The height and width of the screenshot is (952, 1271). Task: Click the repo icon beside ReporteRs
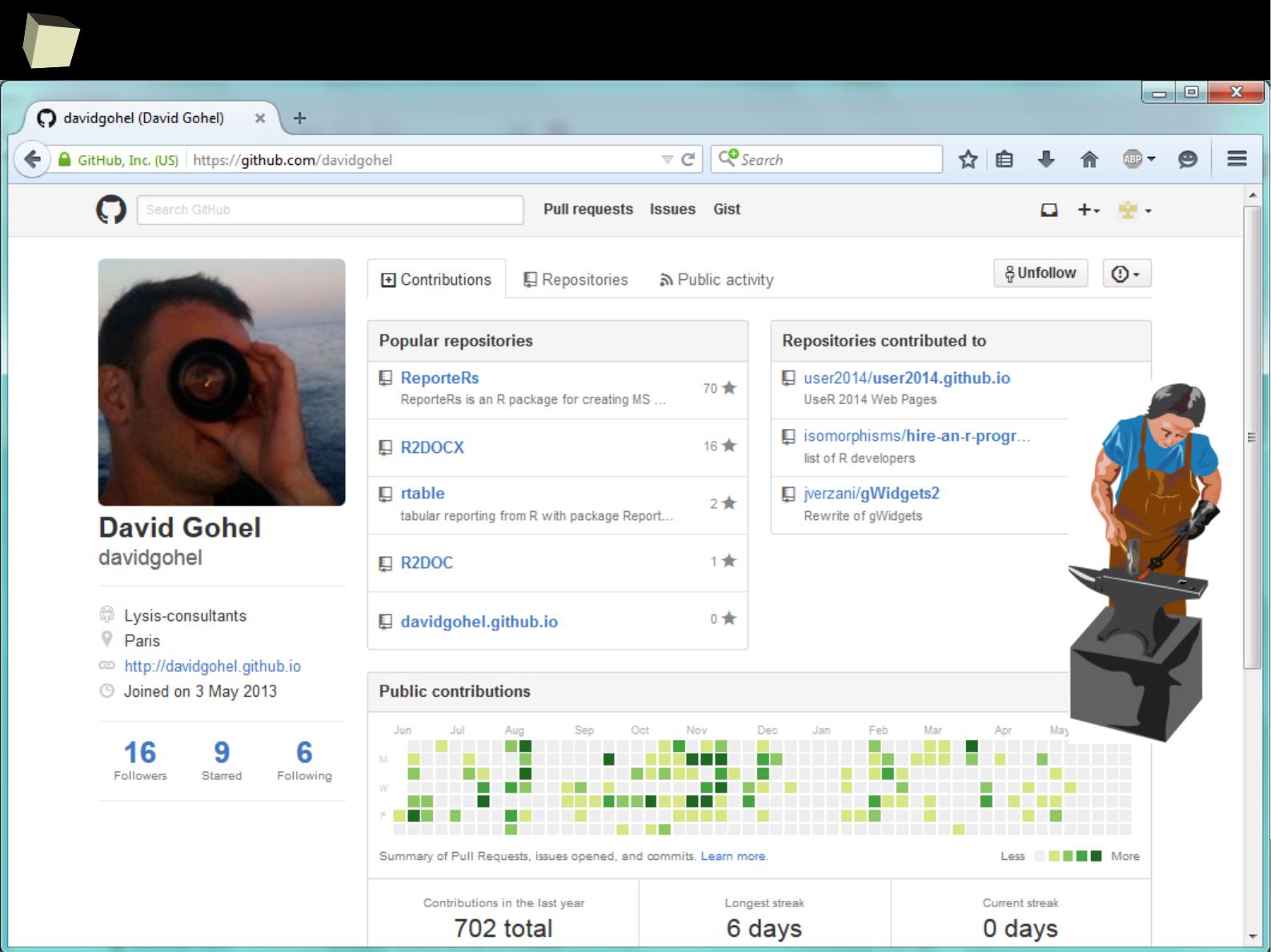[x=386, y=378]
